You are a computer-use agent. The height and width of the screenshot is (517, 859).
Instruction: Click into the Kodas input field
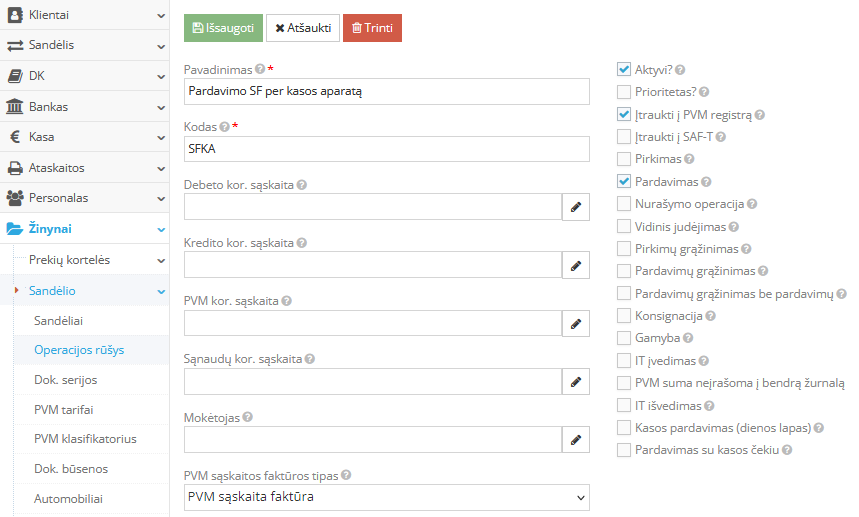(x=387, y=149)
